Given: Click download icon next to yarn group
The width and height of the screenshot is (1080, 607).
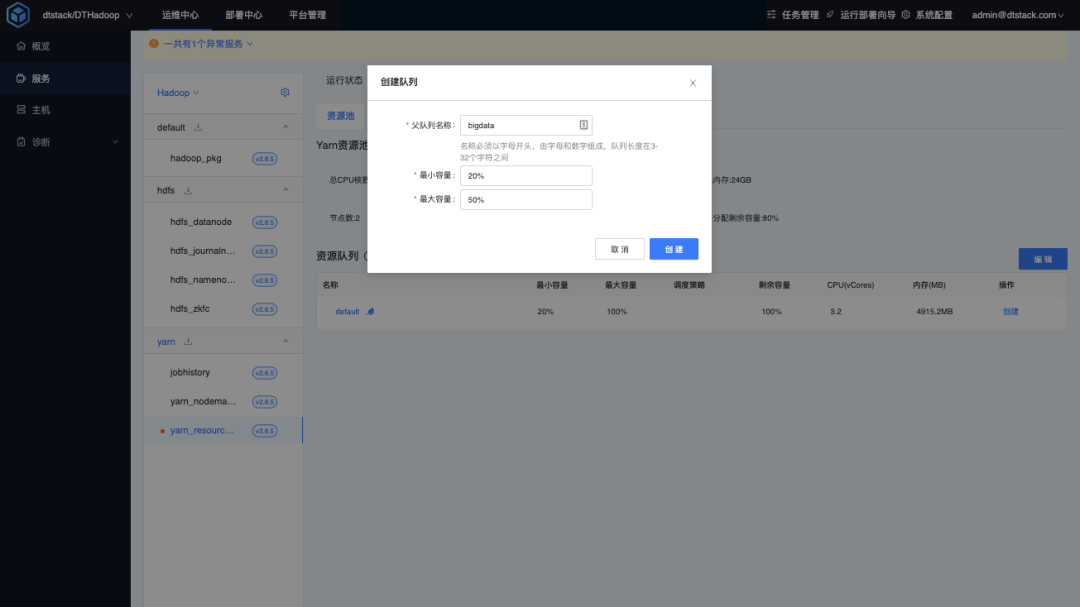Looking at the screenshot, I should click(x=187, y=342).
